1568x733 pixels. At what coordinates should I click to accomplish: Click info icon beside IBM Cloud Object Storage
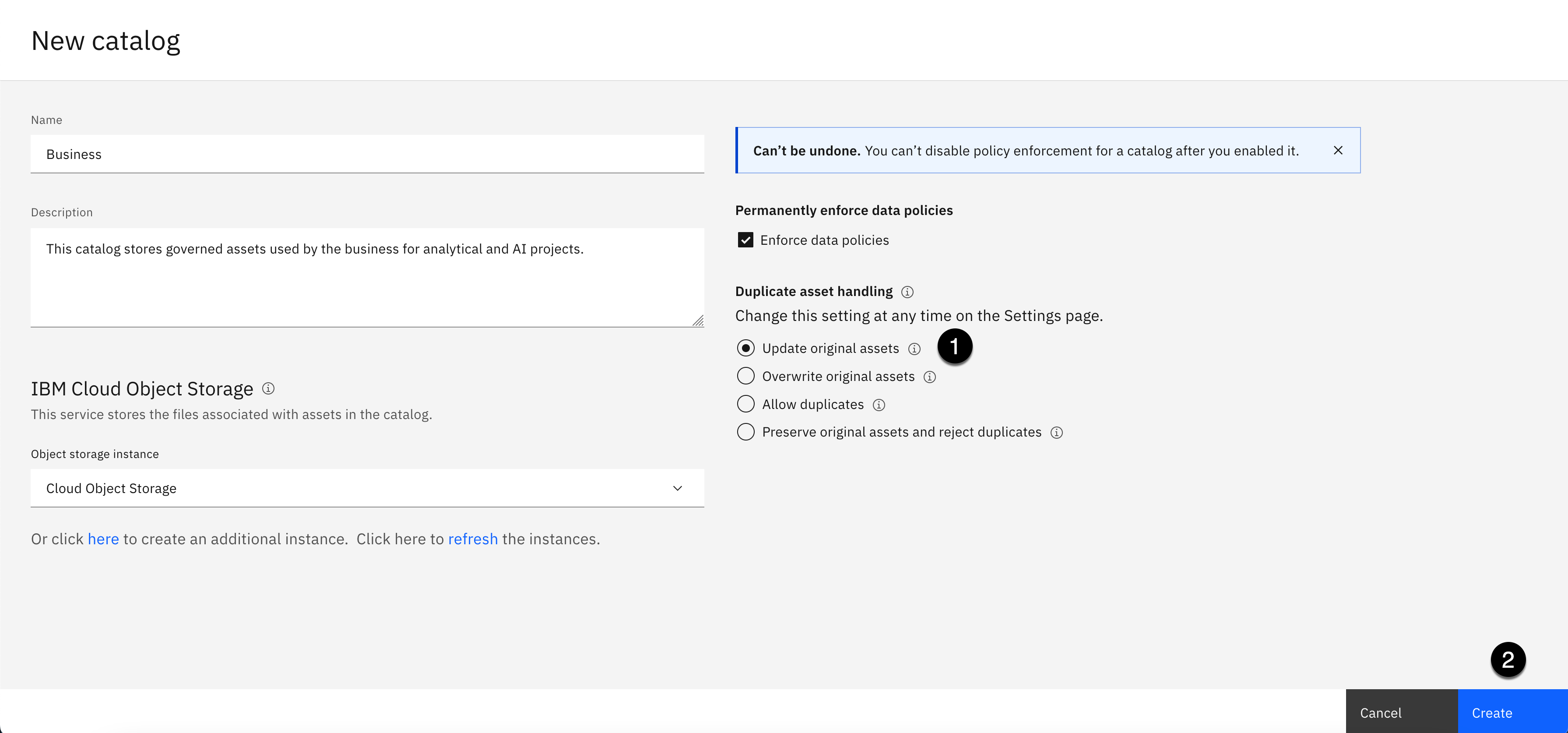click(x=268, y=388)
